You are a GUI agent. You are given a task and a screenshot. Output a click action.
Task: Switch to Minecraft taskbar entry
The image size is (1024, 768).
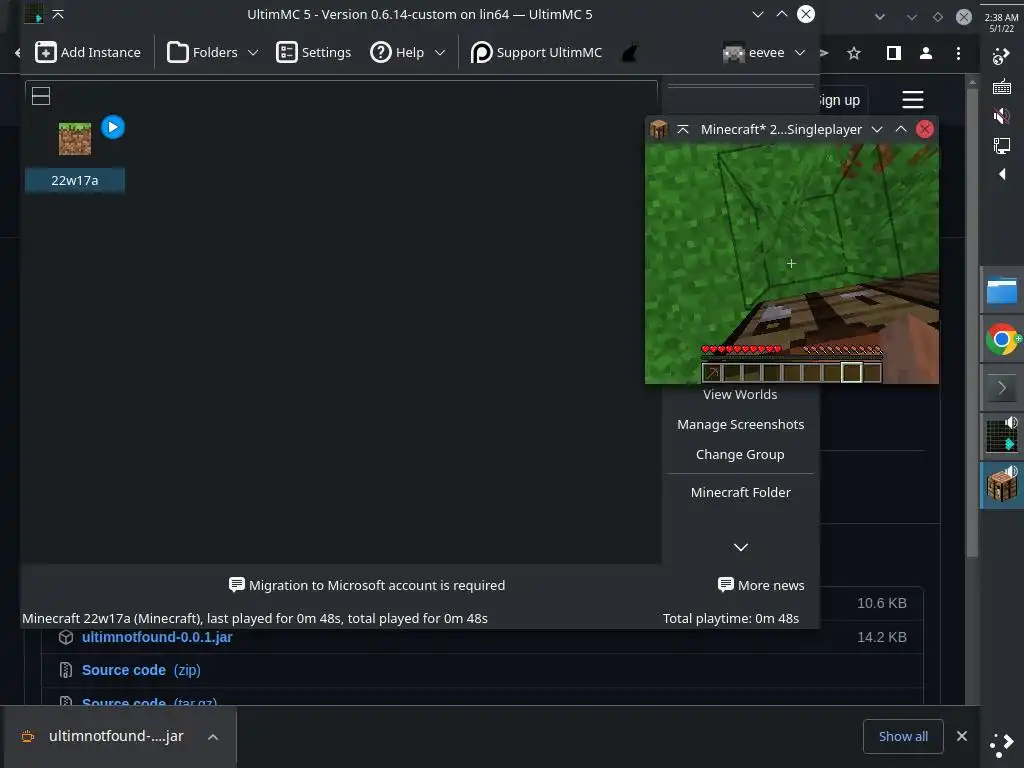[x=1002, y=485]
